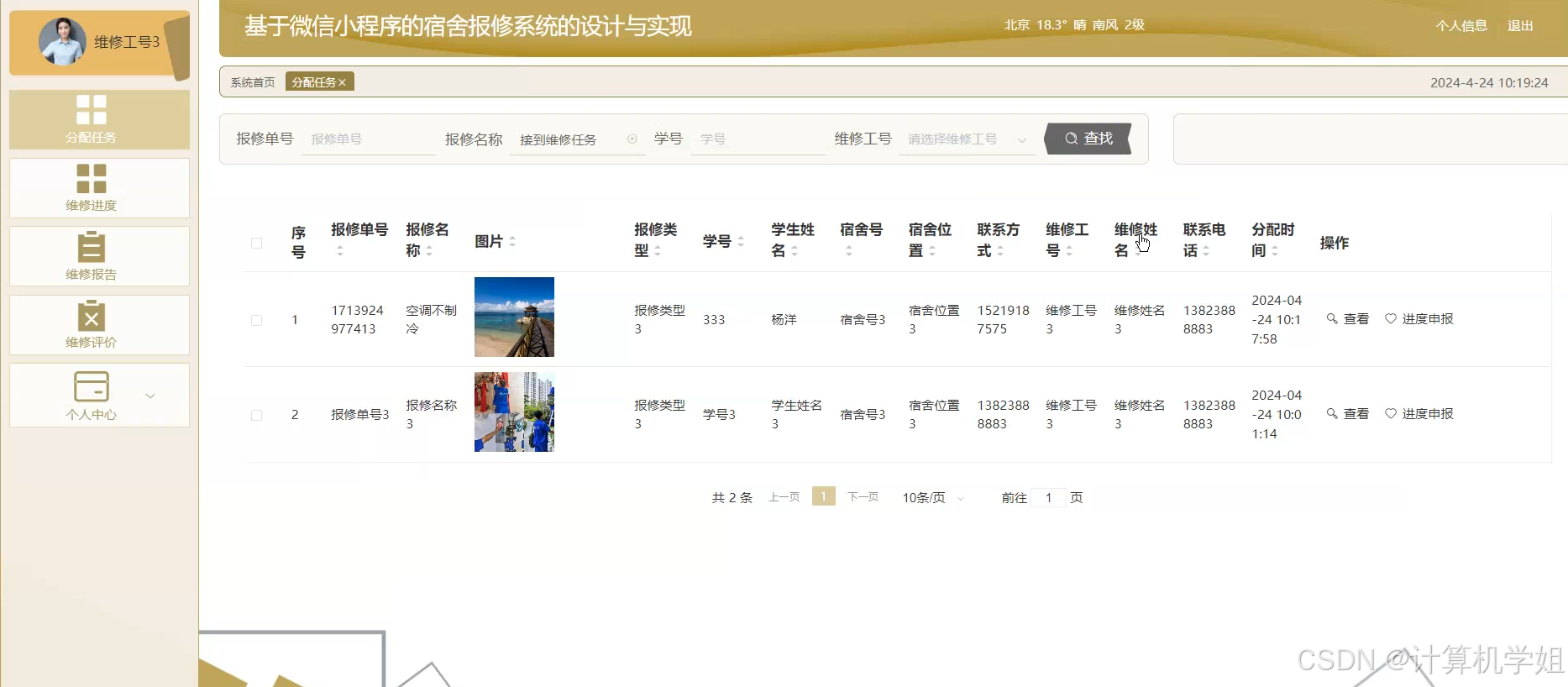Open 个人信息 in the header

point(1461,26)
